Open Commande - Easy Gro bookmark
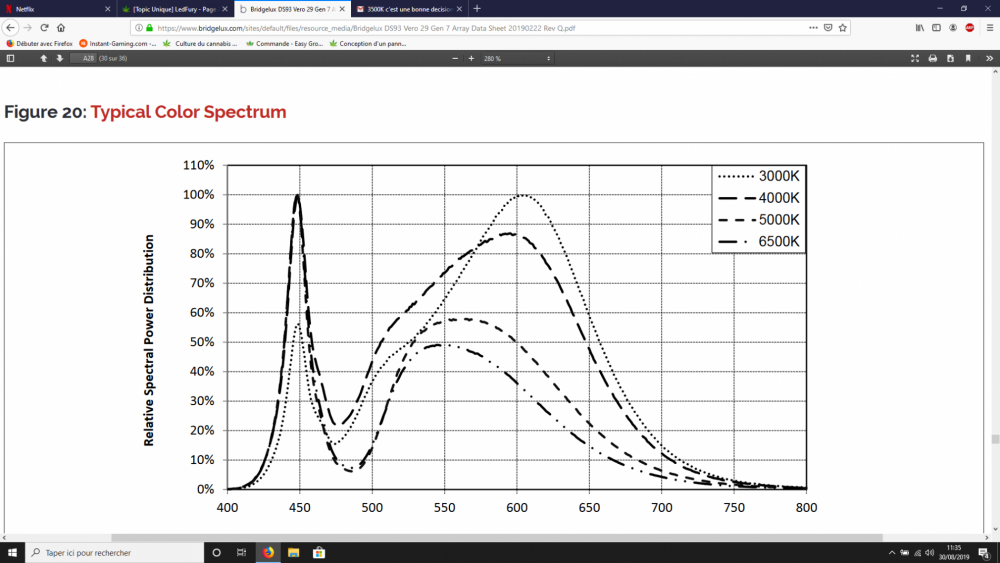This screenshot has height=563, width=1000. tap(284, 43)
